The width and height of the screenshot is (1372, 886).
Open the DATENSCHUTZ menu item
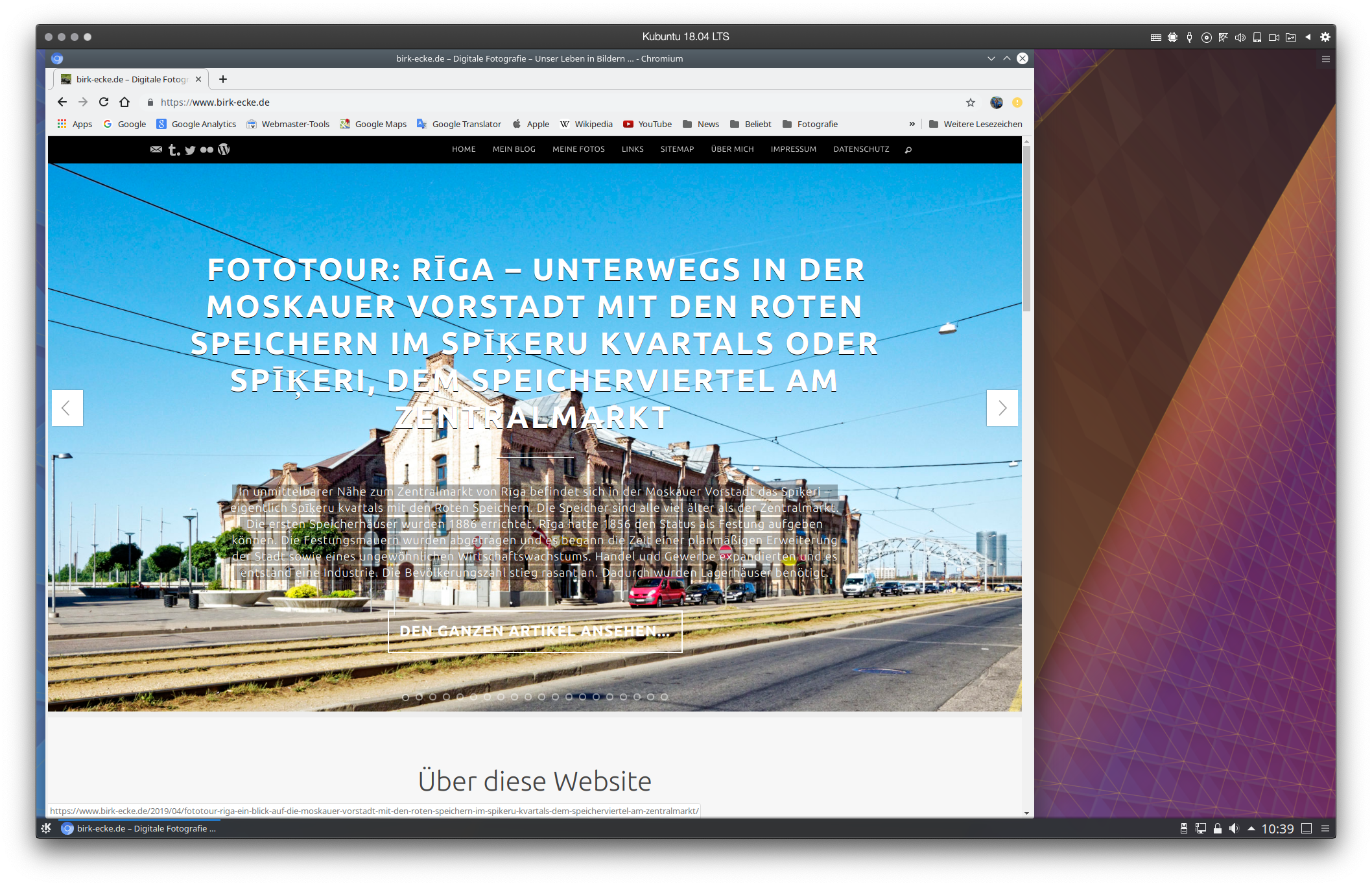pyautogui.click(x=861, y=149)
